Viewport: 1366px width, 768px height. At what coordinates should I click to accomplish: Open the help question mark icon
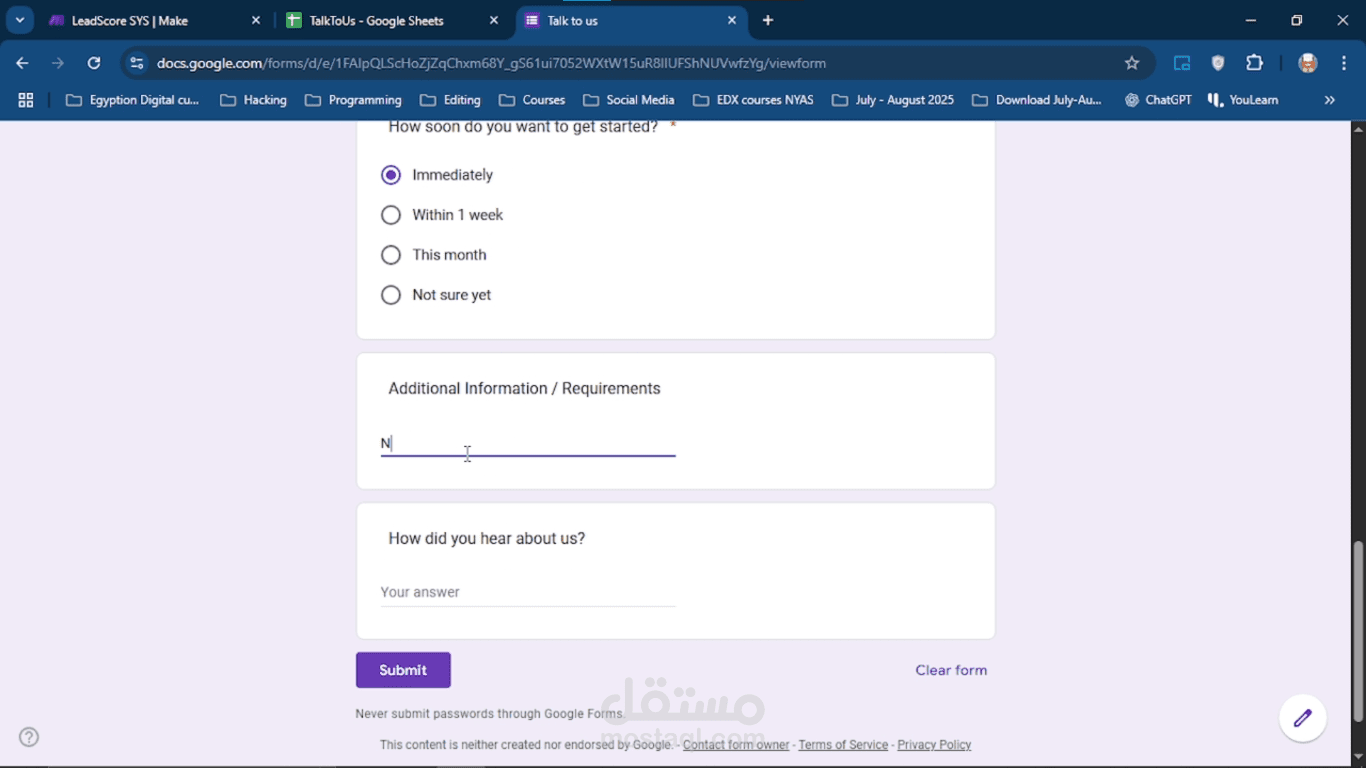[29, 737]
